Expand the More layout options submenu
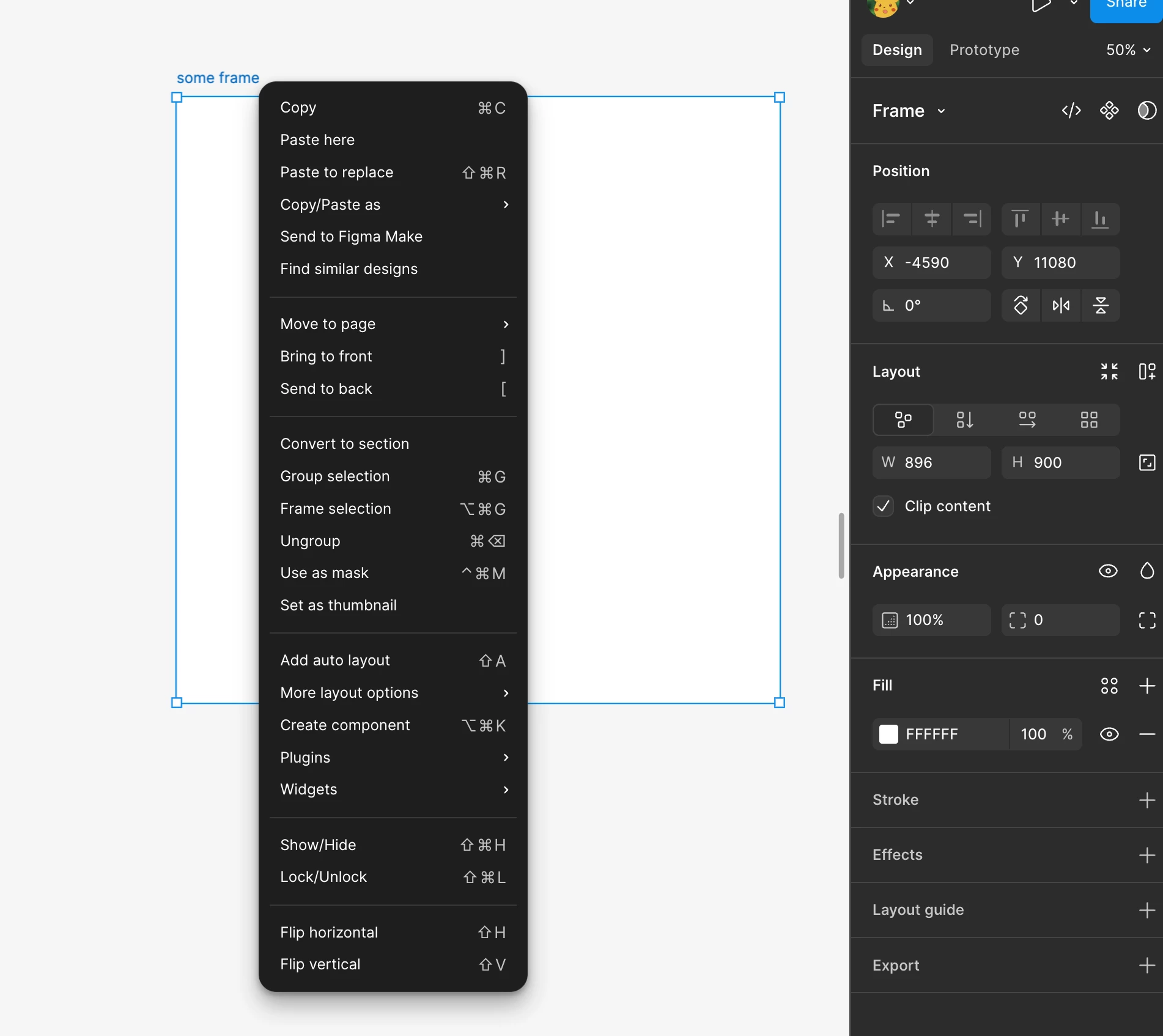 coord(393,693)
